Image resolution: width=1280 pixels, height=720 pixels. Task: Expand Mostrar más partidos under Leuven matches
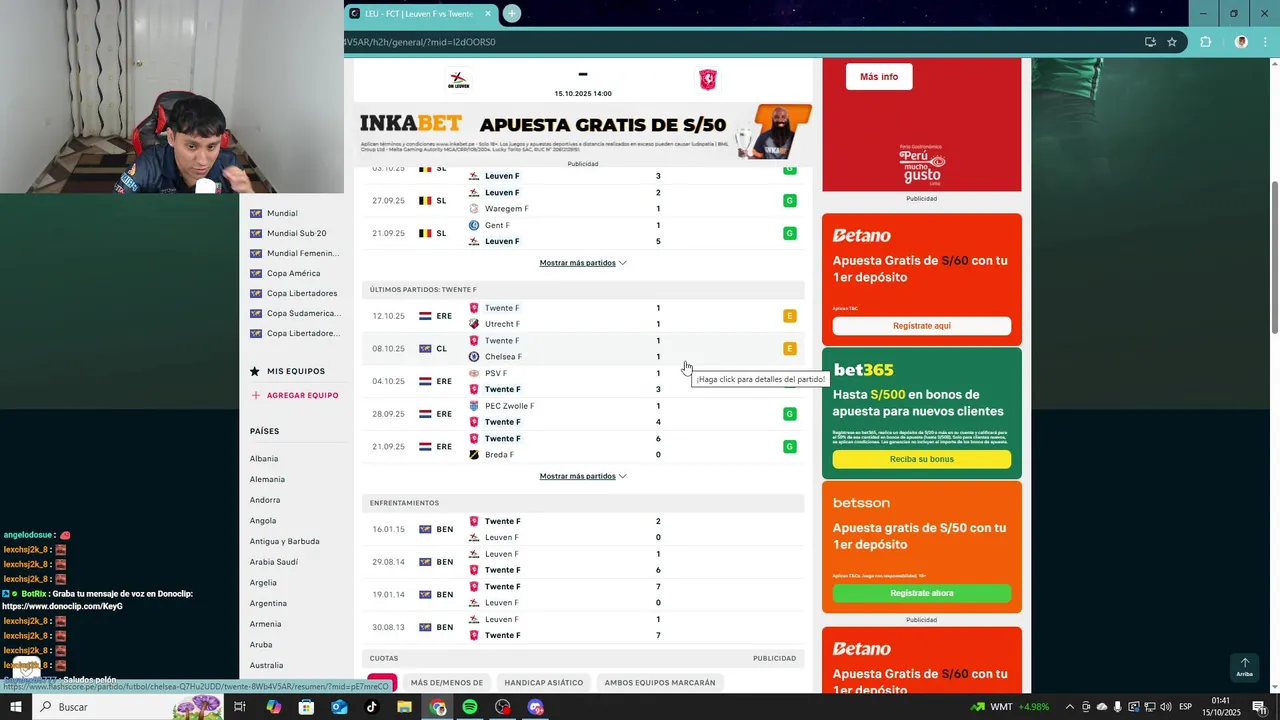click(583, 263)
